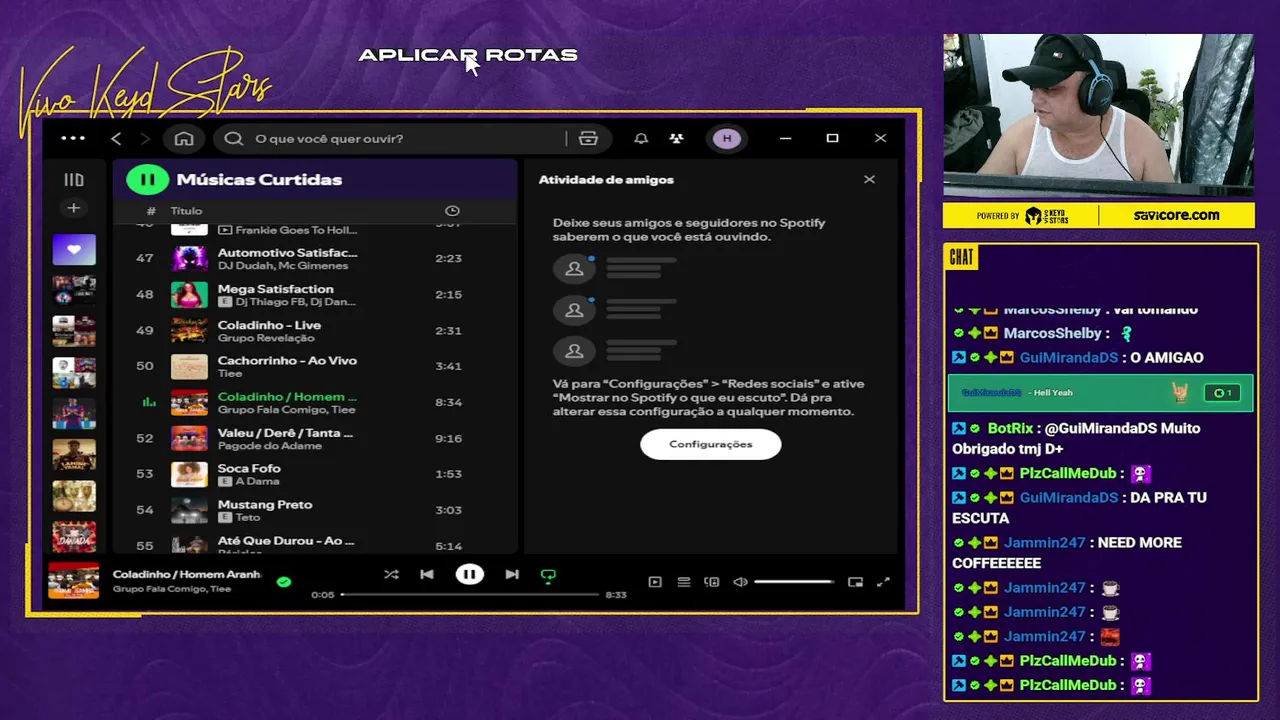Click the APLICAR ROTAS title text

pyautogui.click(x=468, y=55)
